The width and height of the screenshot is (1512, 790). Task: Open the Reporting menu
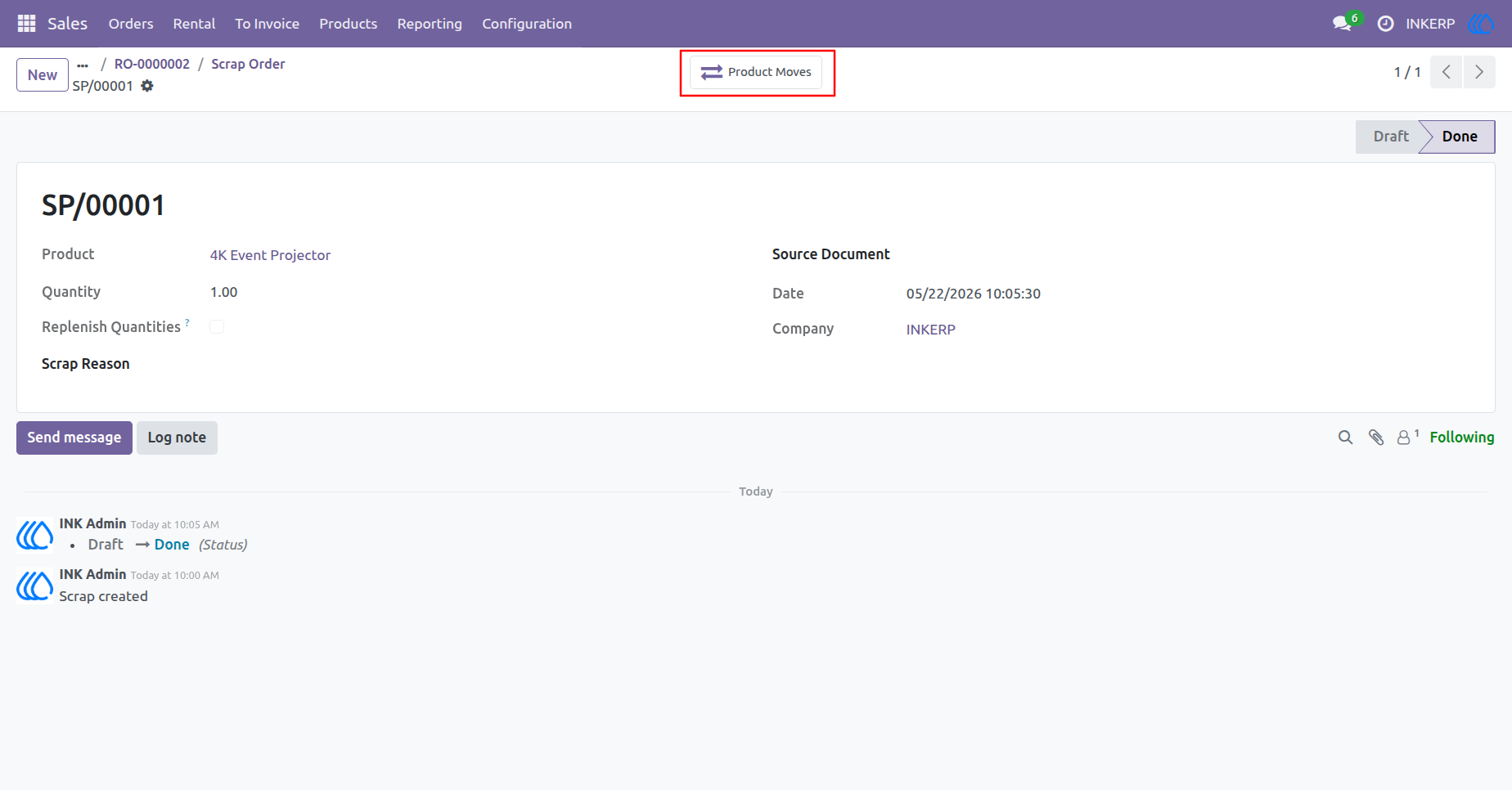pos(430,24)
